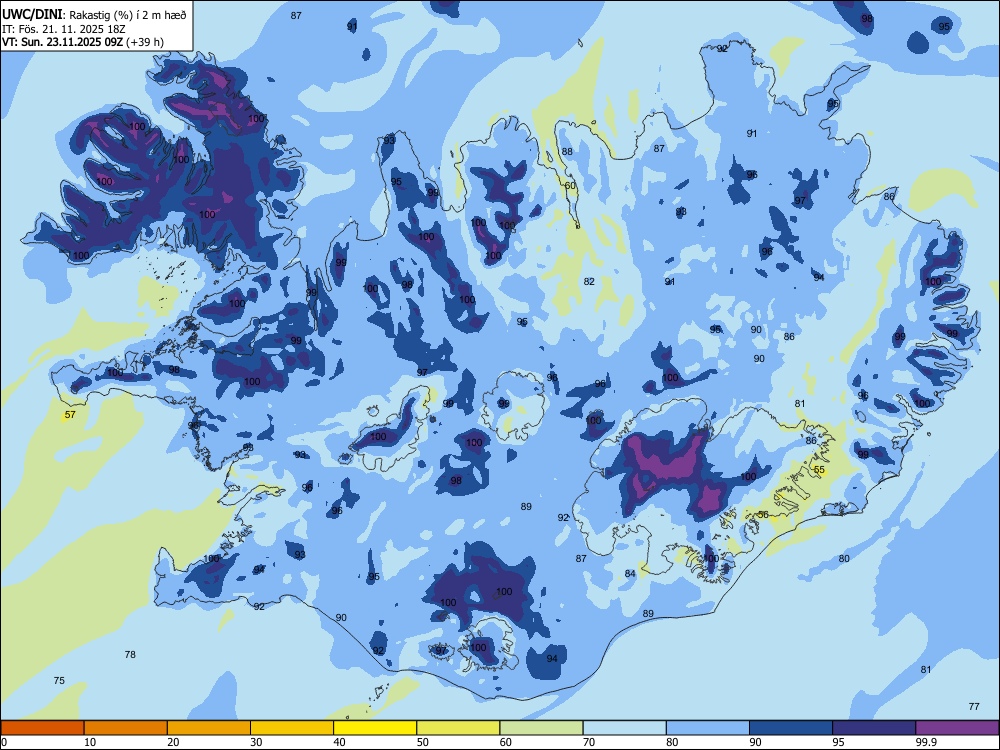
Task: Click the legend label '30'
Action: [x=256, y=742]
